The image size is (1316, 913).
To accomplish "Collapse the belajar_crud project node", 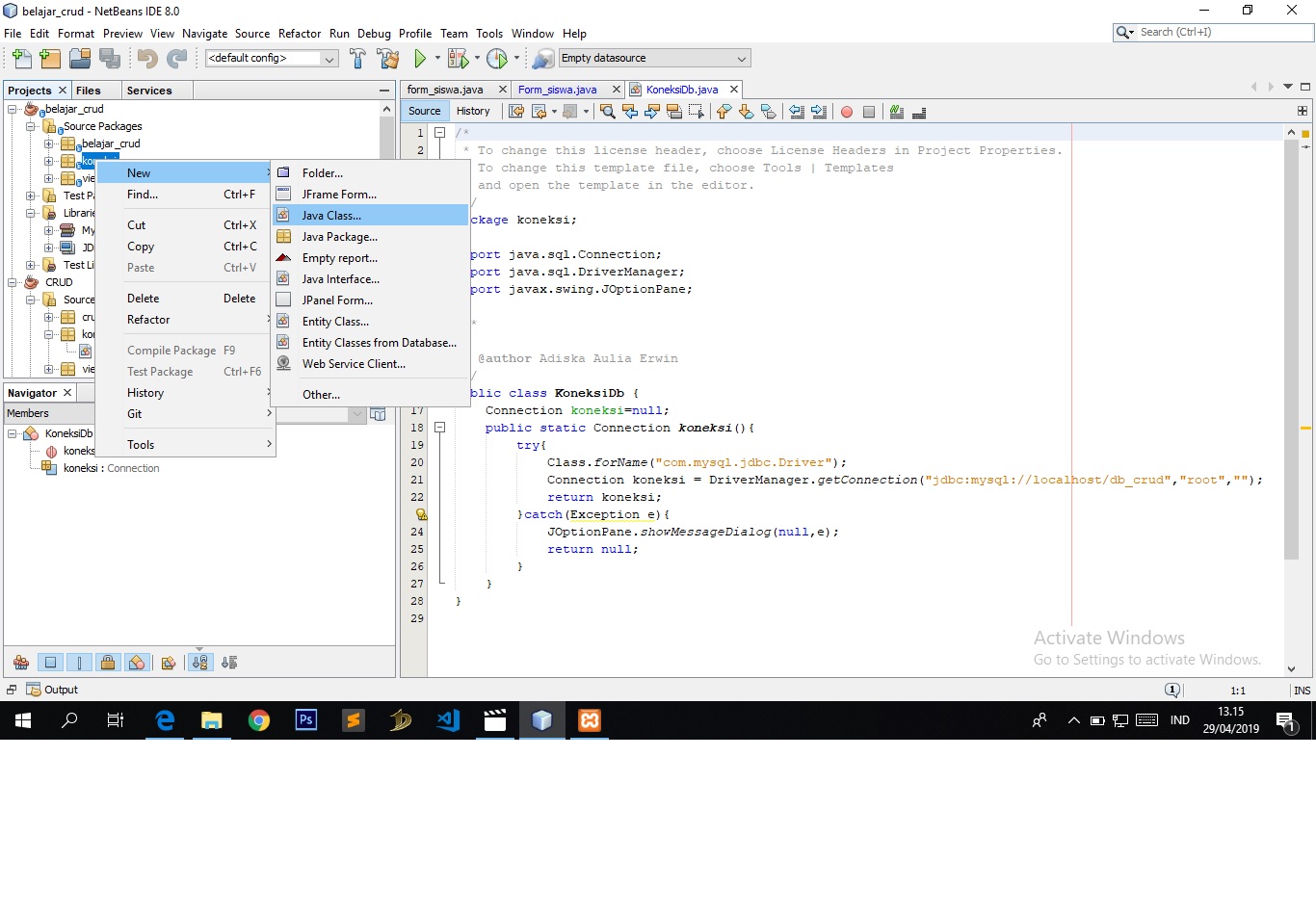I will [13, 109].
